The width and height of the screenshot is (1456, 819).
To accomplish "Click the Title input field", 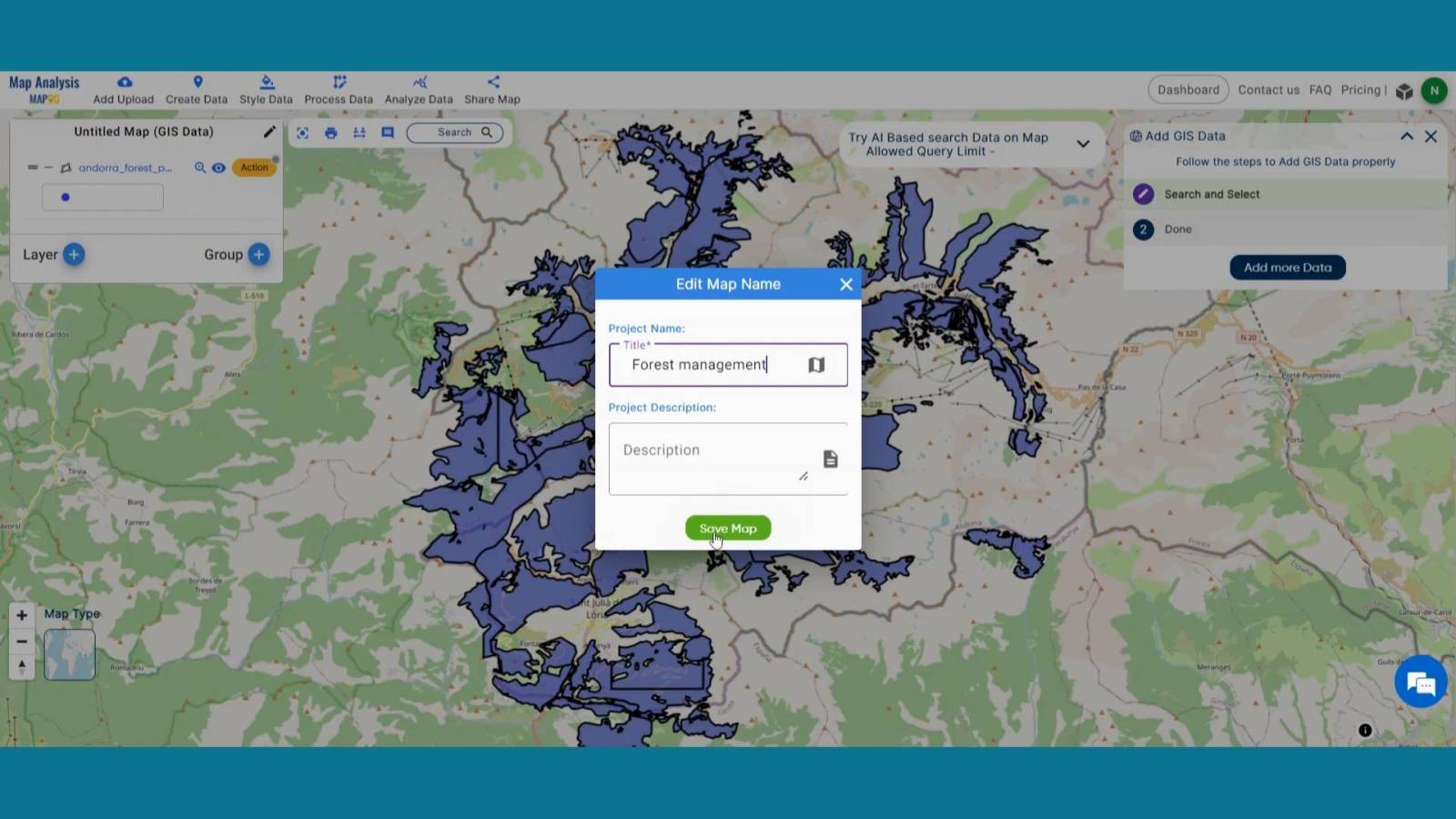I will coord(728,365).
